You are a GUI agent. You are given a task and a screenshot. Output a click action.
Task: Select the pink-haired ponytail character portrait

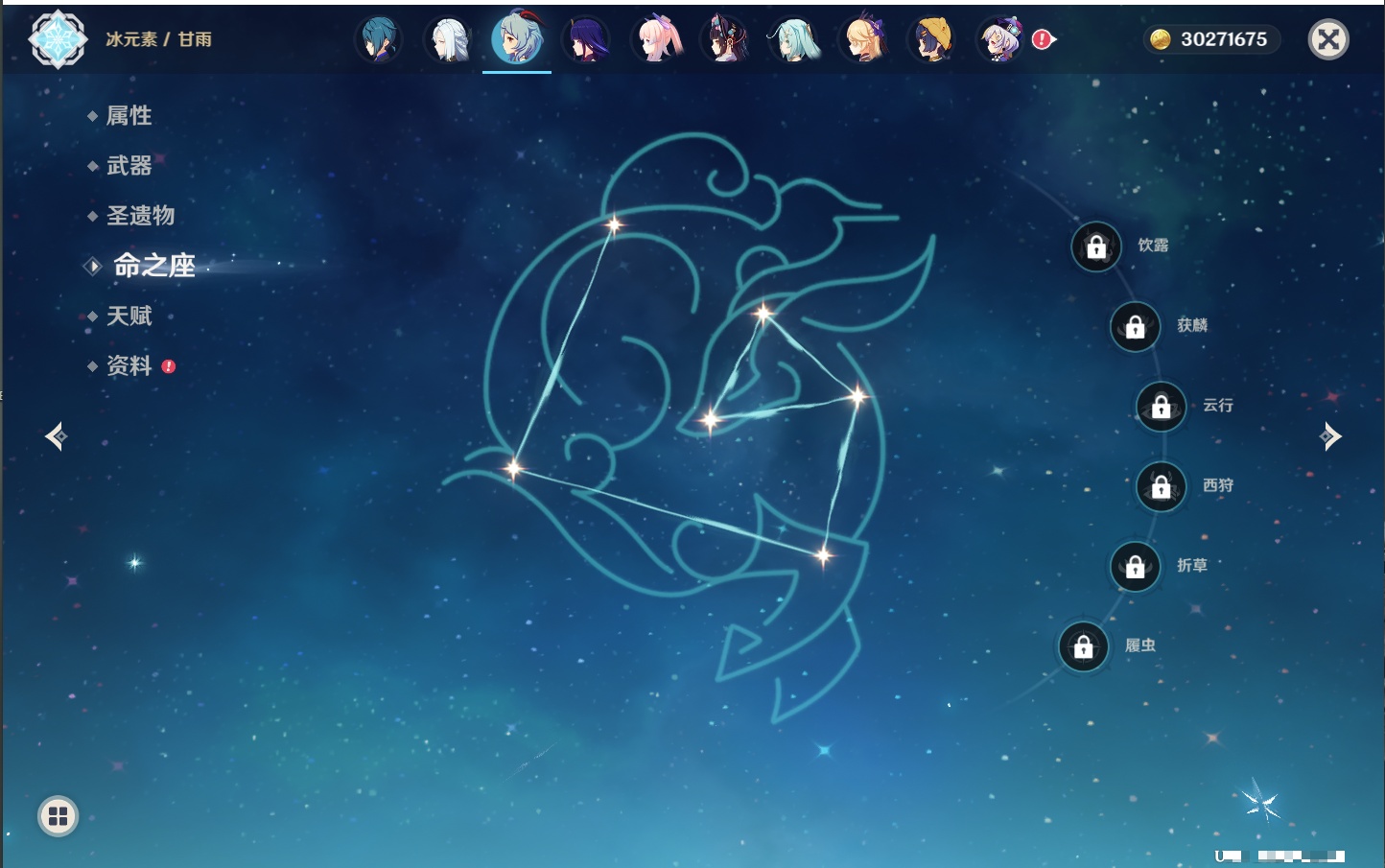(657, 40)
